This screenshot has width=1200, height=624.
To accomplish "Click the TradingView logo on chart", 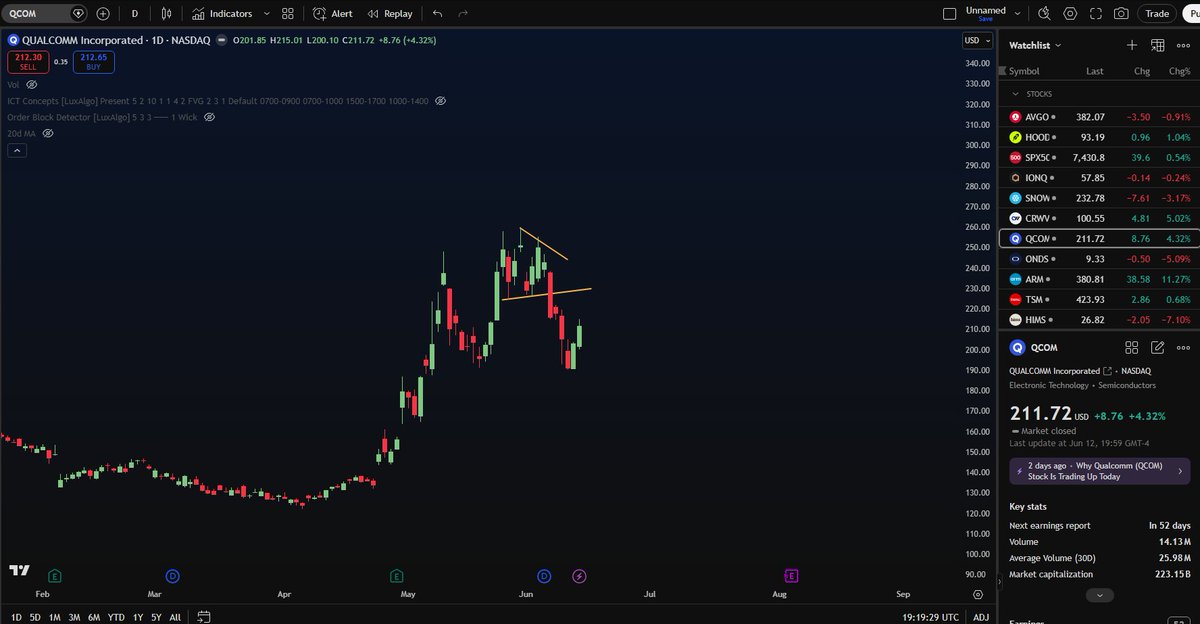I will pos(19,570).
